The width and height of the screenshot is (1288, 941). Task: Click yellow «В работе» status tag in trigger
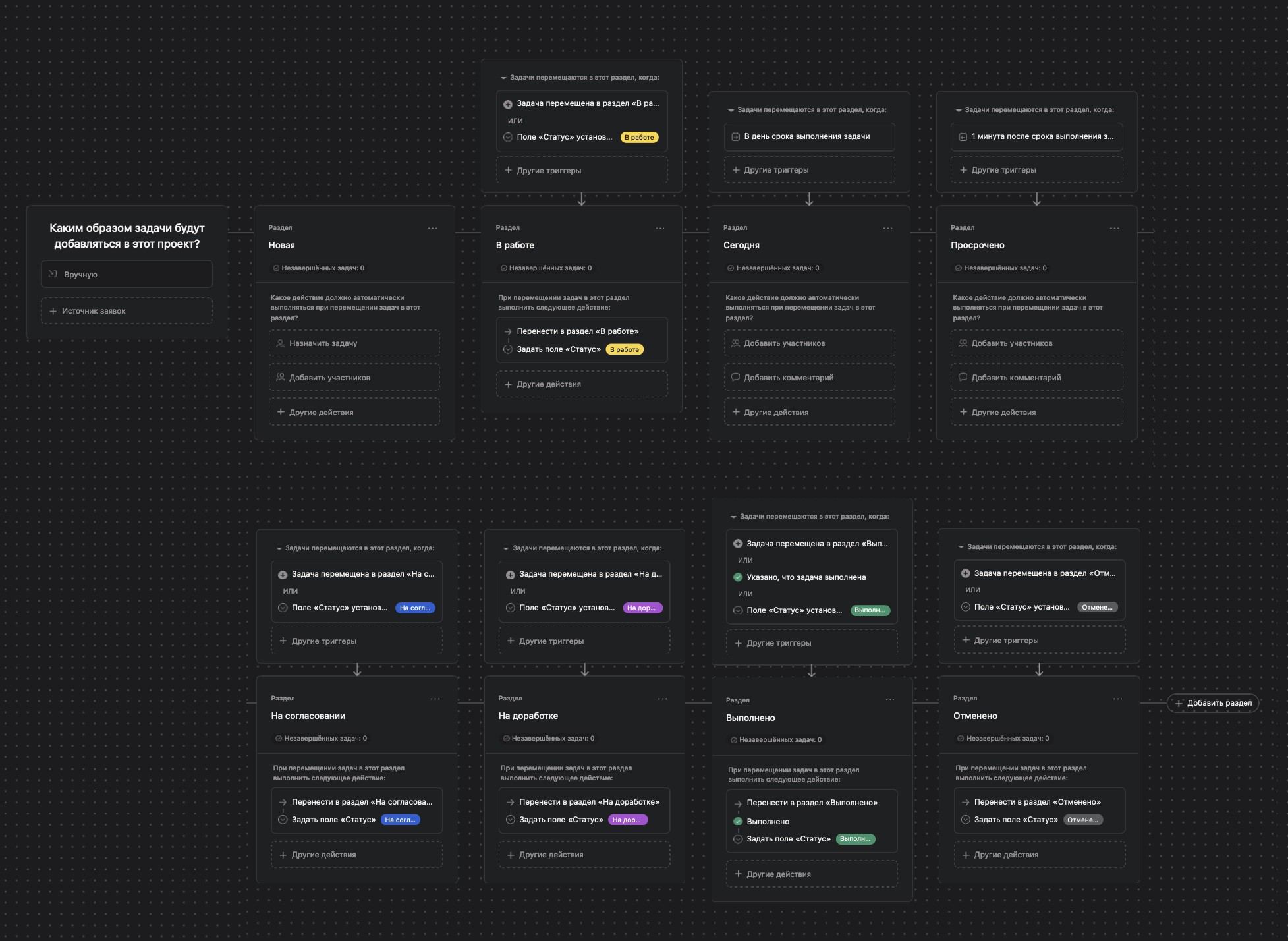[x=639, y=137]
